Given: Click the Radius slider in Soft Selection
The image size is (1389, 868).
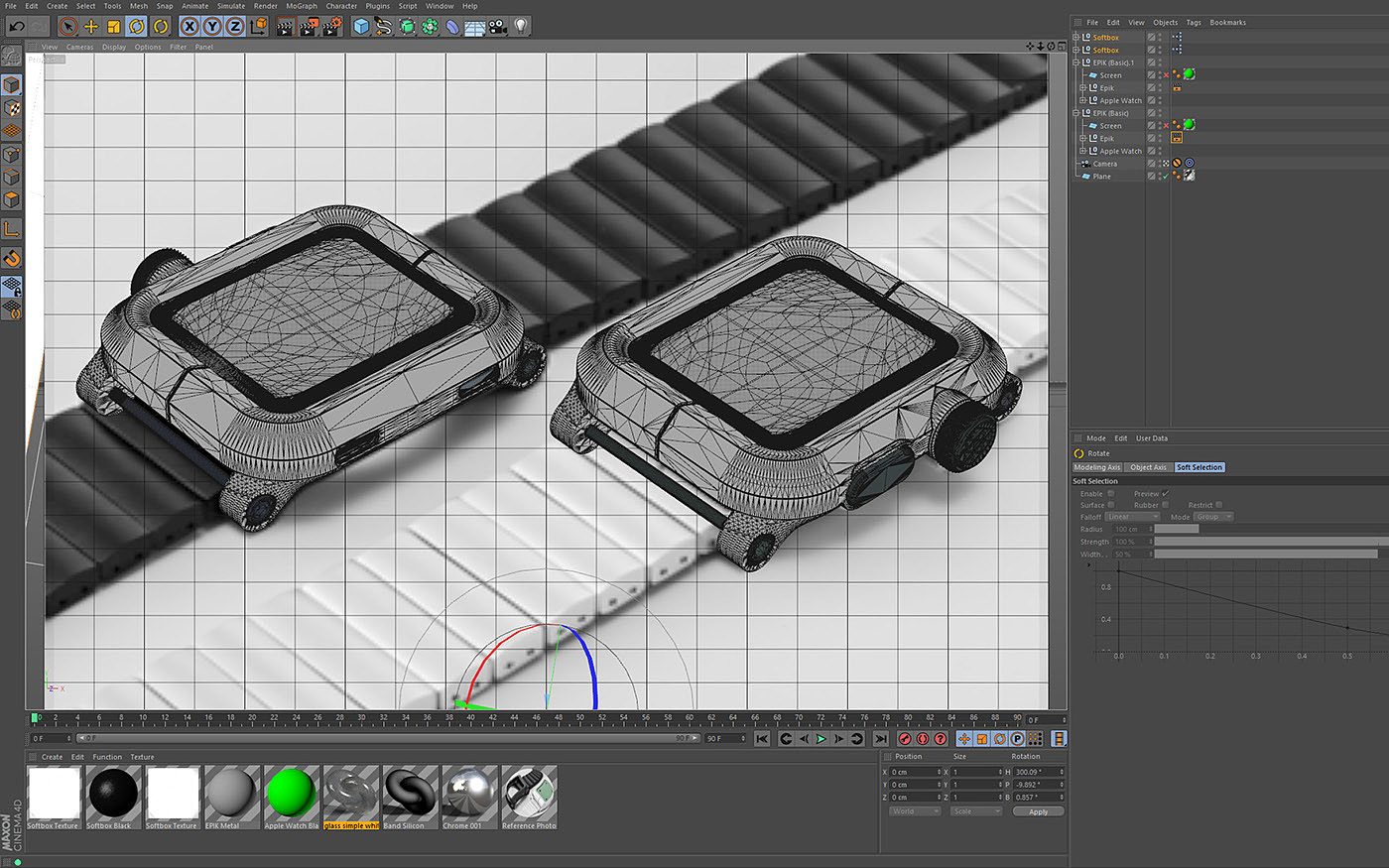Looking at the screenshot, I should point(1176,529).
